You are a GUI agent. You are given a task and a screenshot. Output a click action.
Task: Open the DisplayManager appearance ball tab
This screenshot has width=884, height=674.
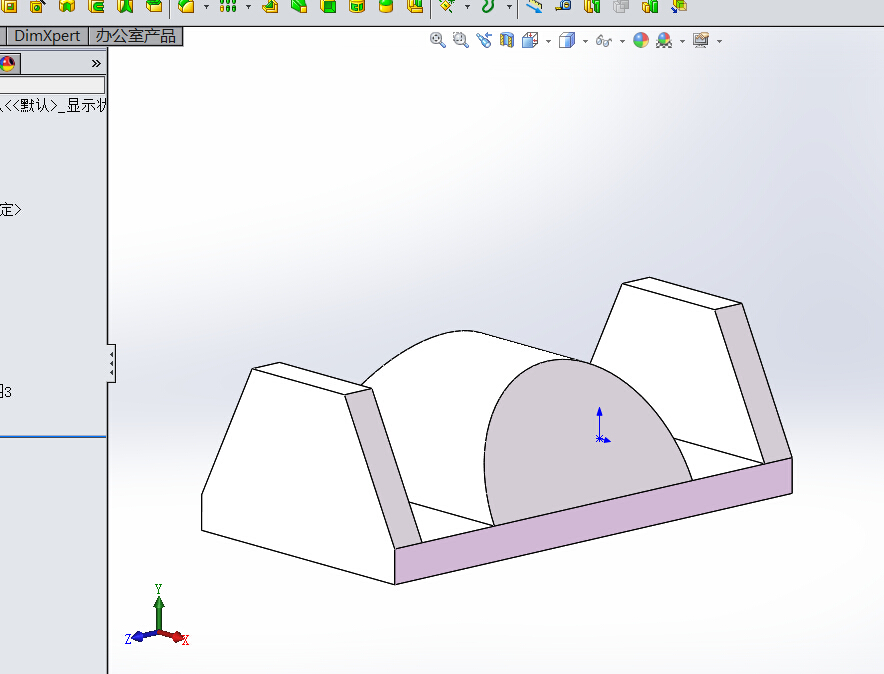(x=8, y=64)
